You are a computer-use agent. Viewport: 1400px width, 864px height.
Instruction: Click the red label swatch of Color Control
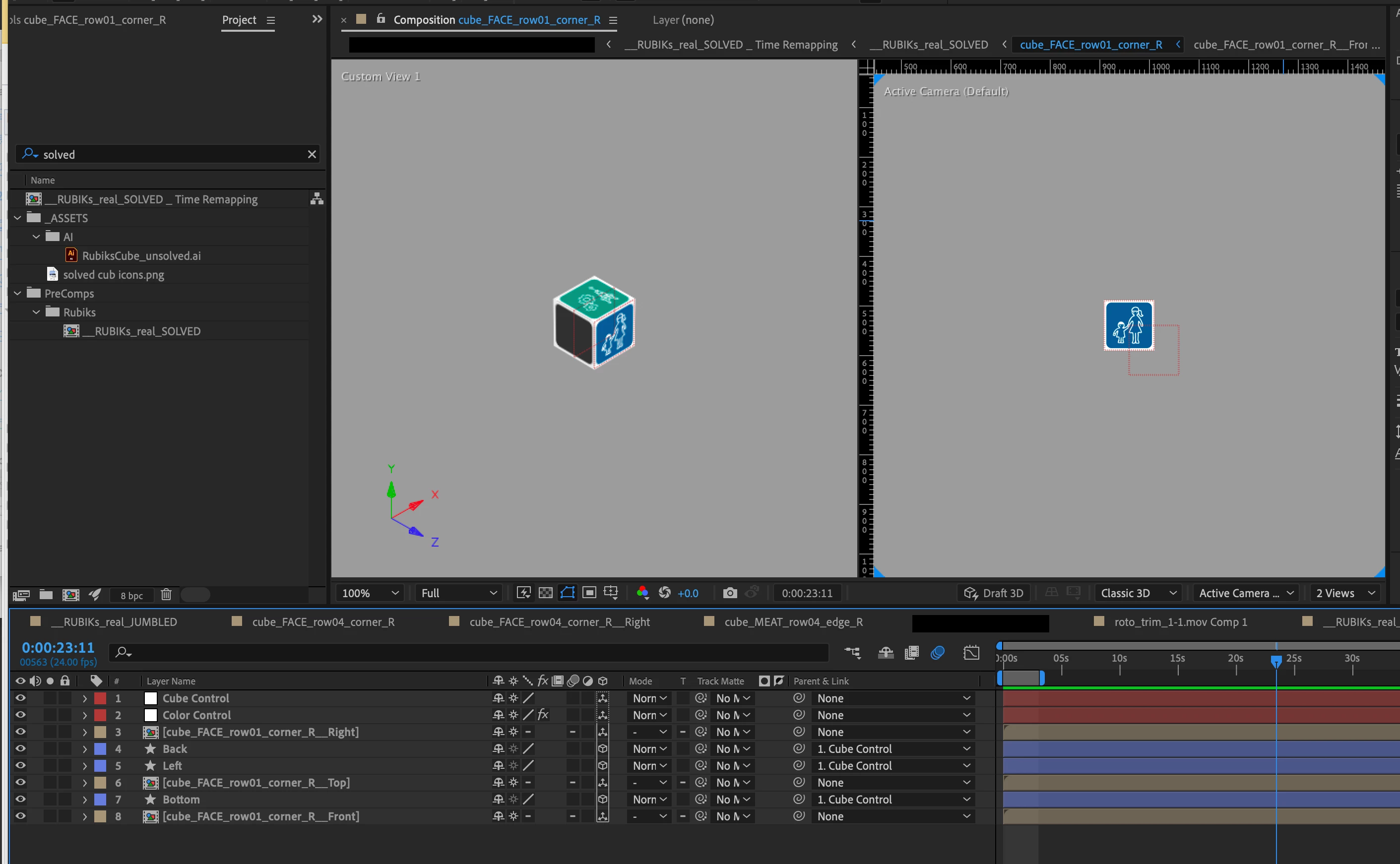100,715
